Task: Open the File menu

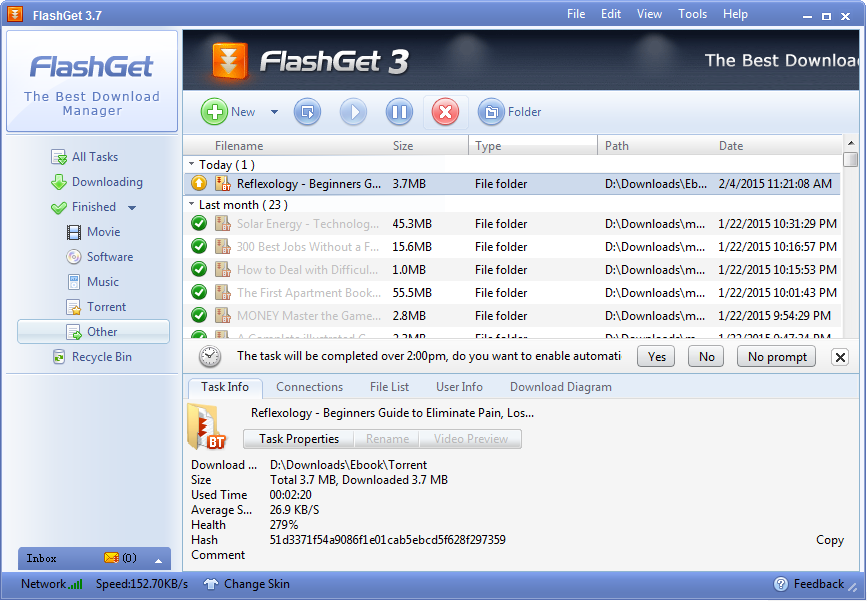Action: click(x=576, y=14)
